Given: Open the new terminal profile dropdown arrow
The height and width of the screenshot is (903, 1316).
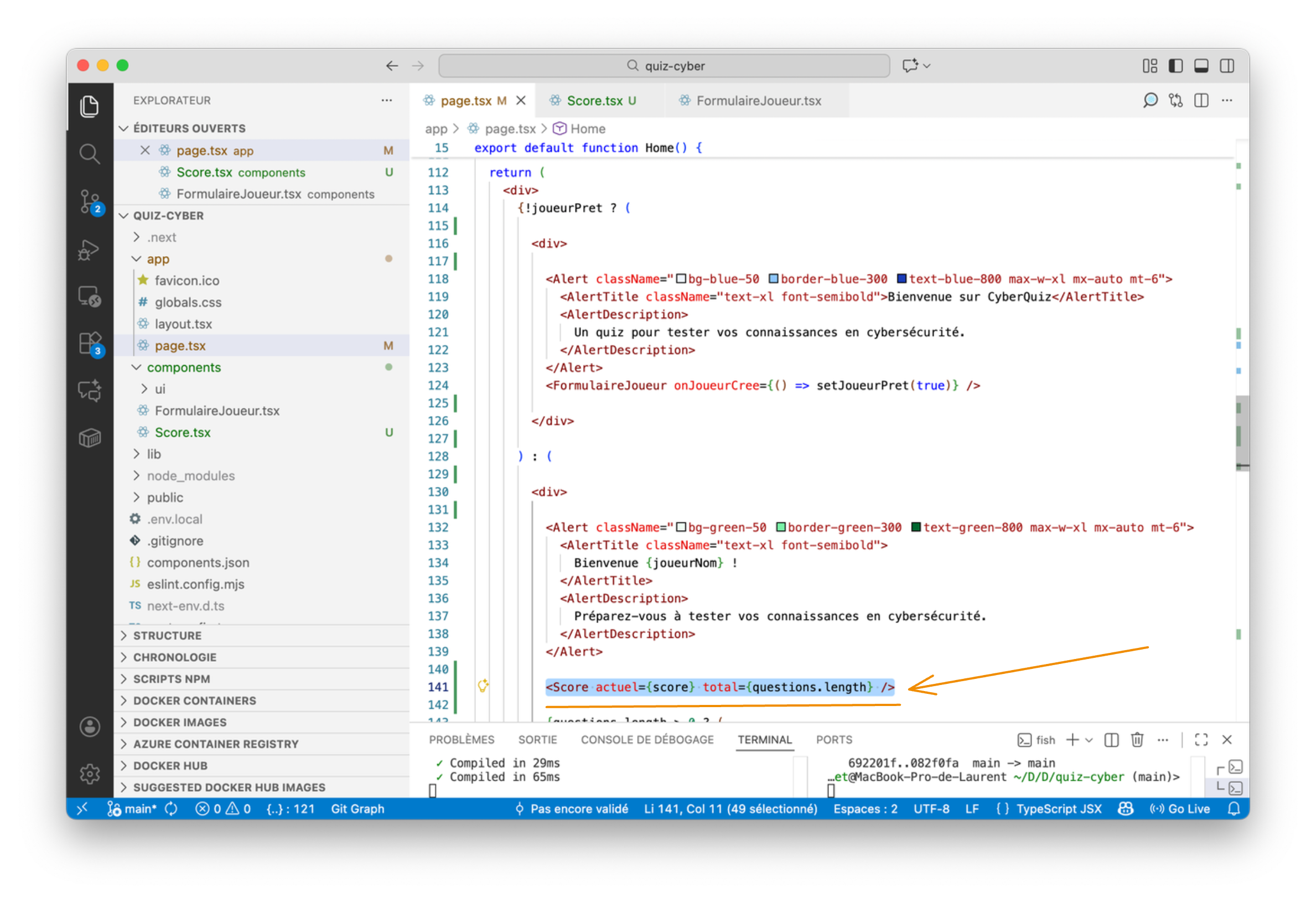Looking at the screenshot, I should pos(1089,740).
